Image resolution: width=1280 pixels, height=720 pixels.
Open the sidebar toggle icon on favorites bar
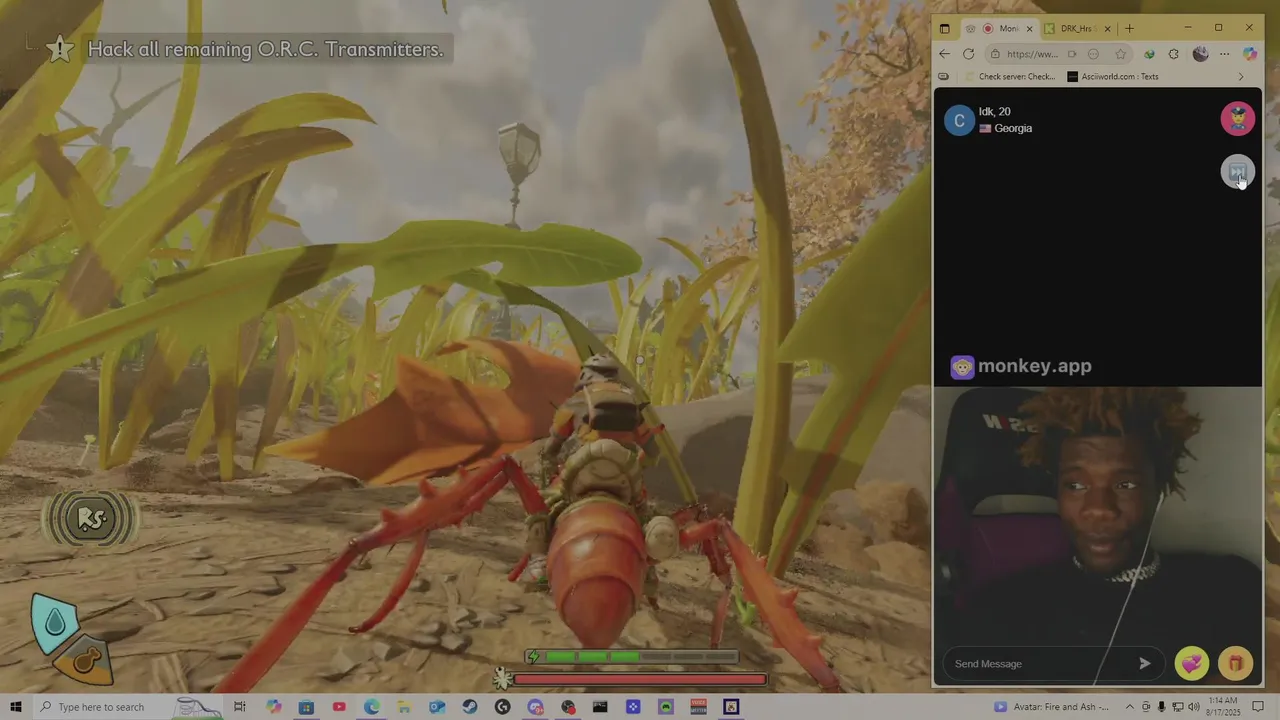click(943, 76)
